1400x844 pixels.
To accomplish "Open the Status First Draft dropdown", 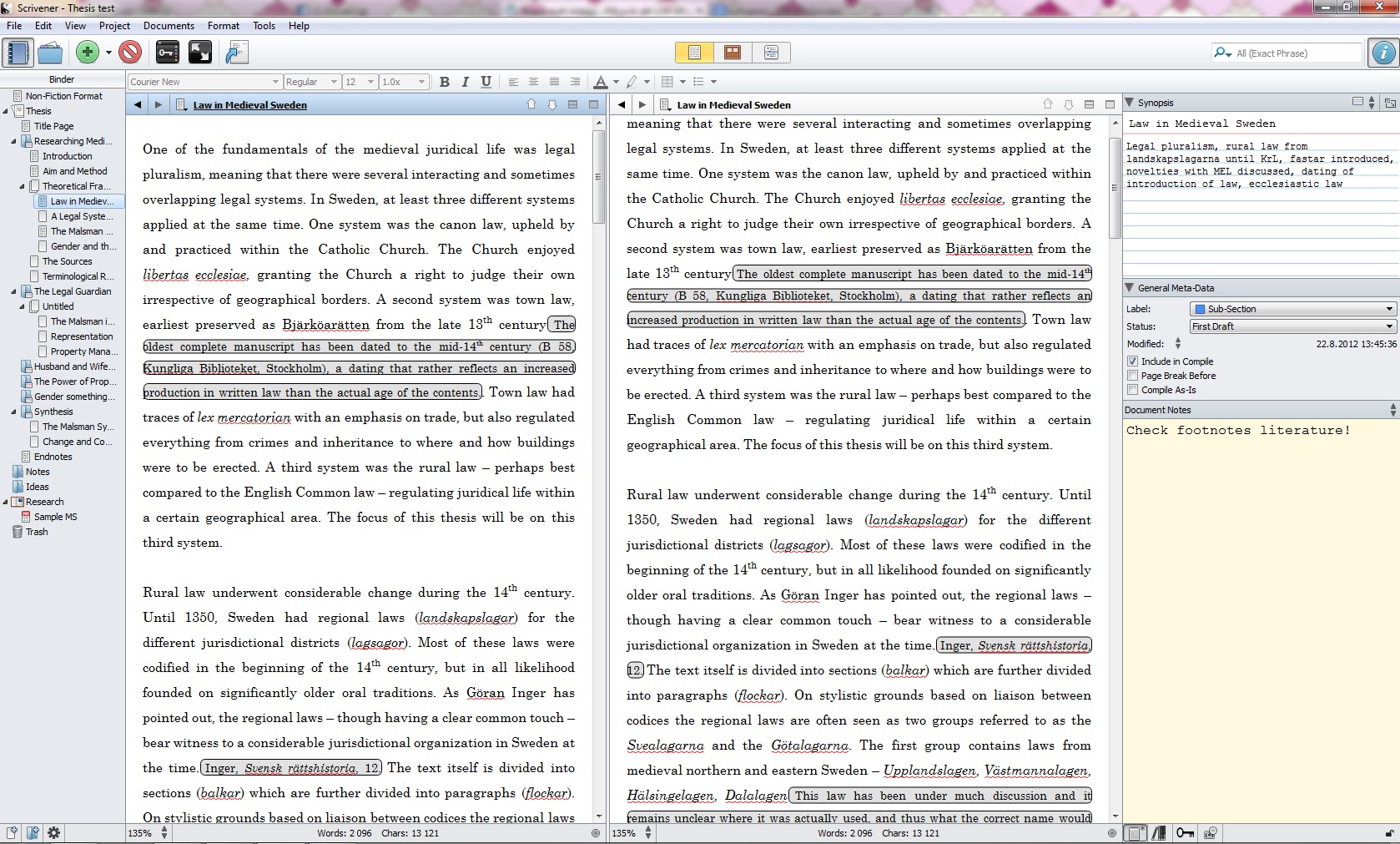I will pos(1292,326).
